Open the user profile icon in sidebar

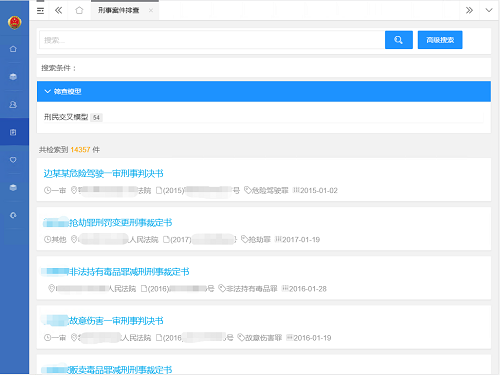click(13, 105)
